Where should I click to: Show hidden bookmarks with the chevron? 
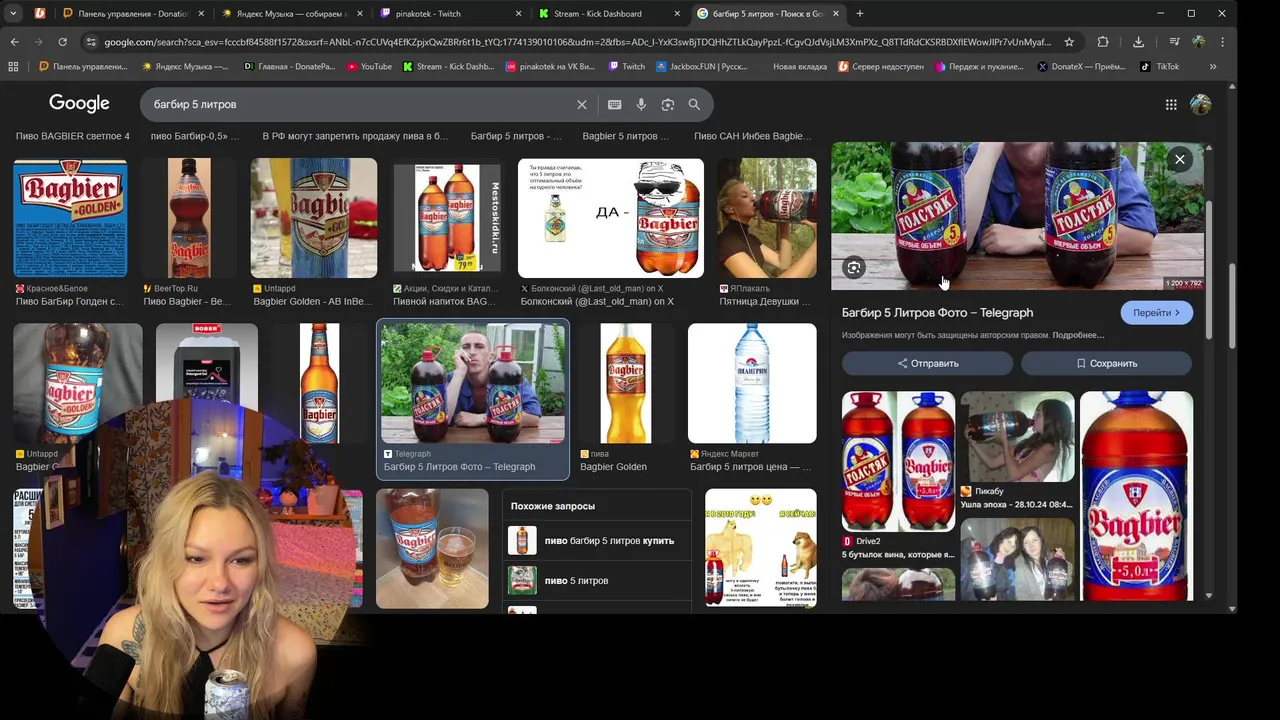click(1213, 66)
